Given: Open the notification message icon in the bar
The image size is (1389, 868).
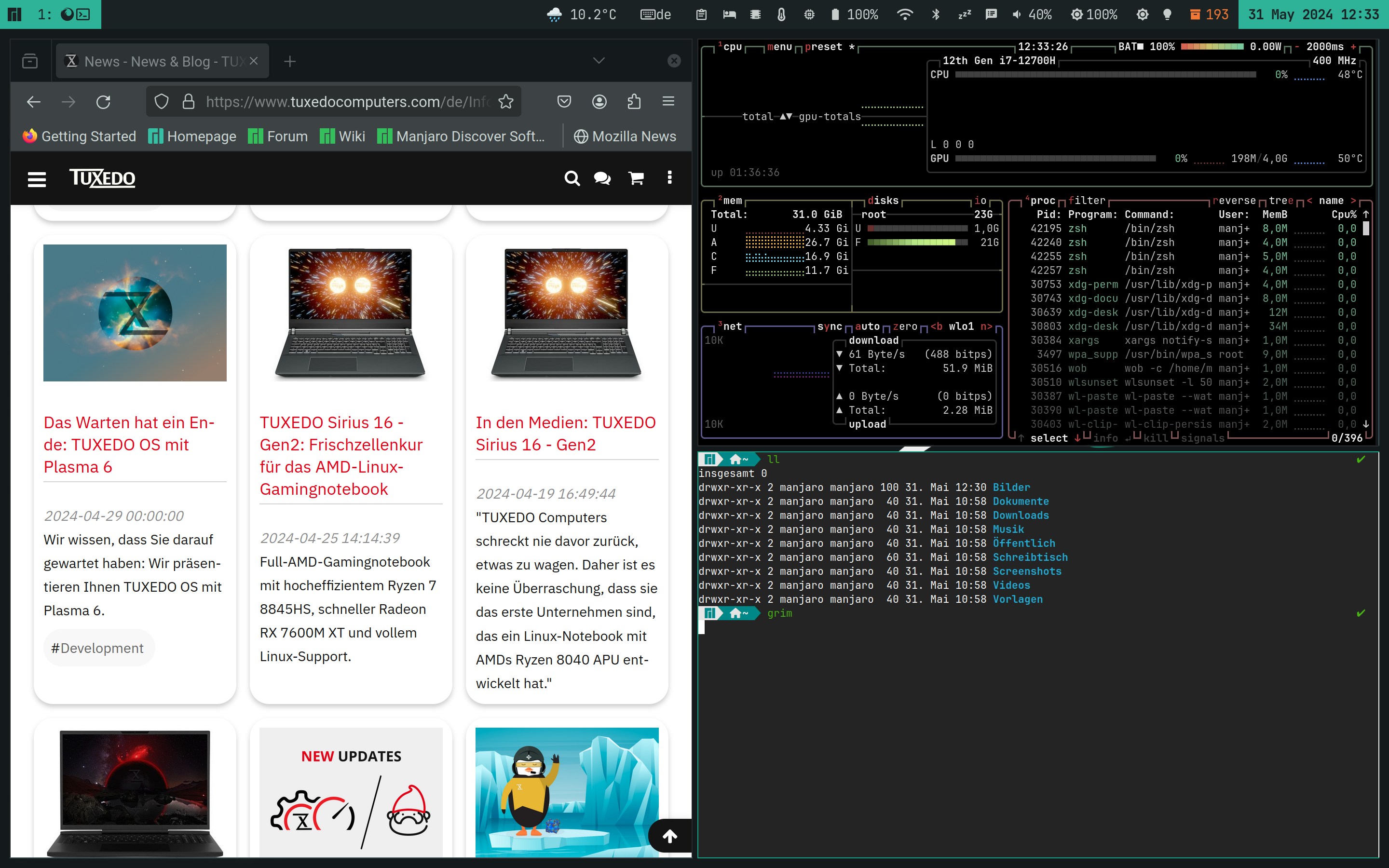Looking at the screenshot, I should tap(991, 14).
